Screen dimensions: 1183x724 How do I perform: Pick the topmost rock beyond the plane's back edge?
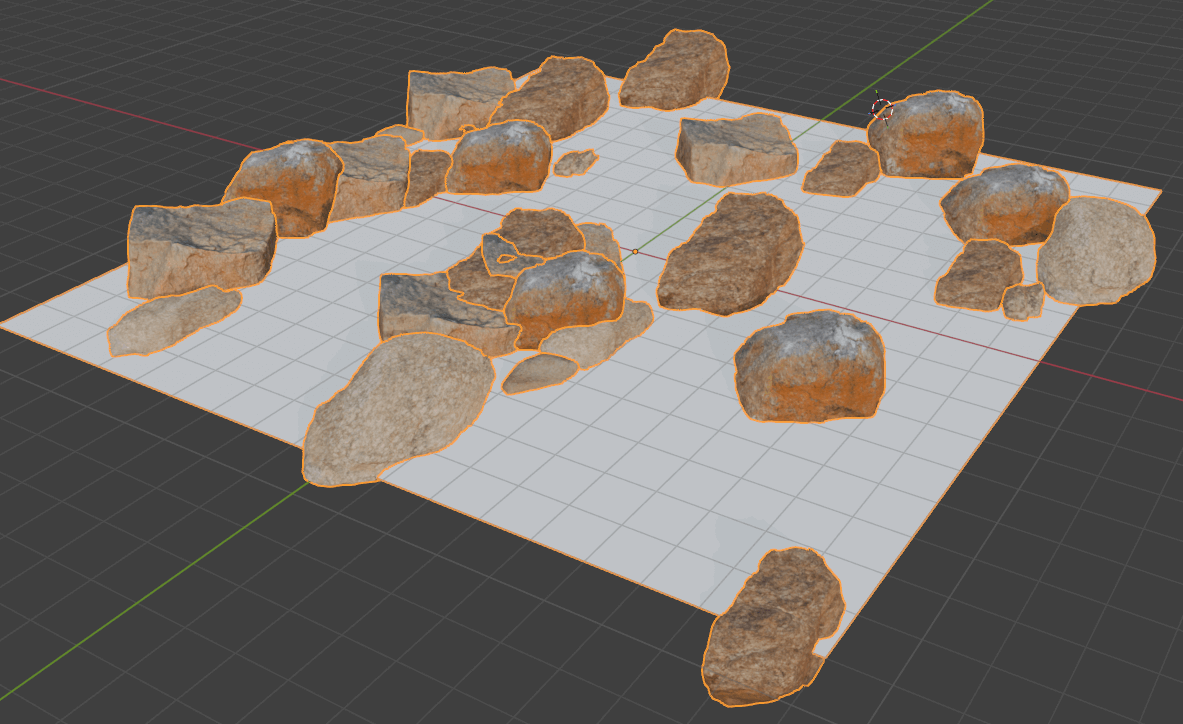[675, 70]
